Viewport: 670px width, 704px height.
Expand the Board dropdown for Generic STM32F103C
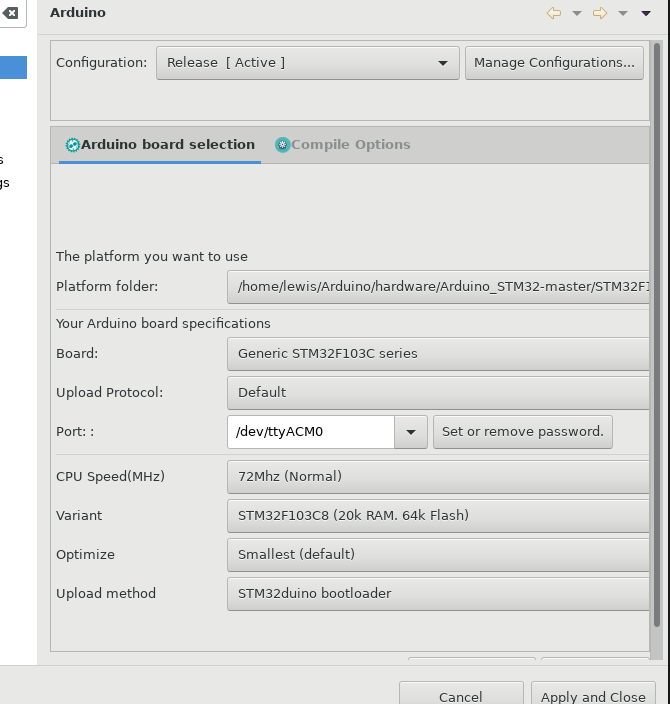click(x=440, y=353)
